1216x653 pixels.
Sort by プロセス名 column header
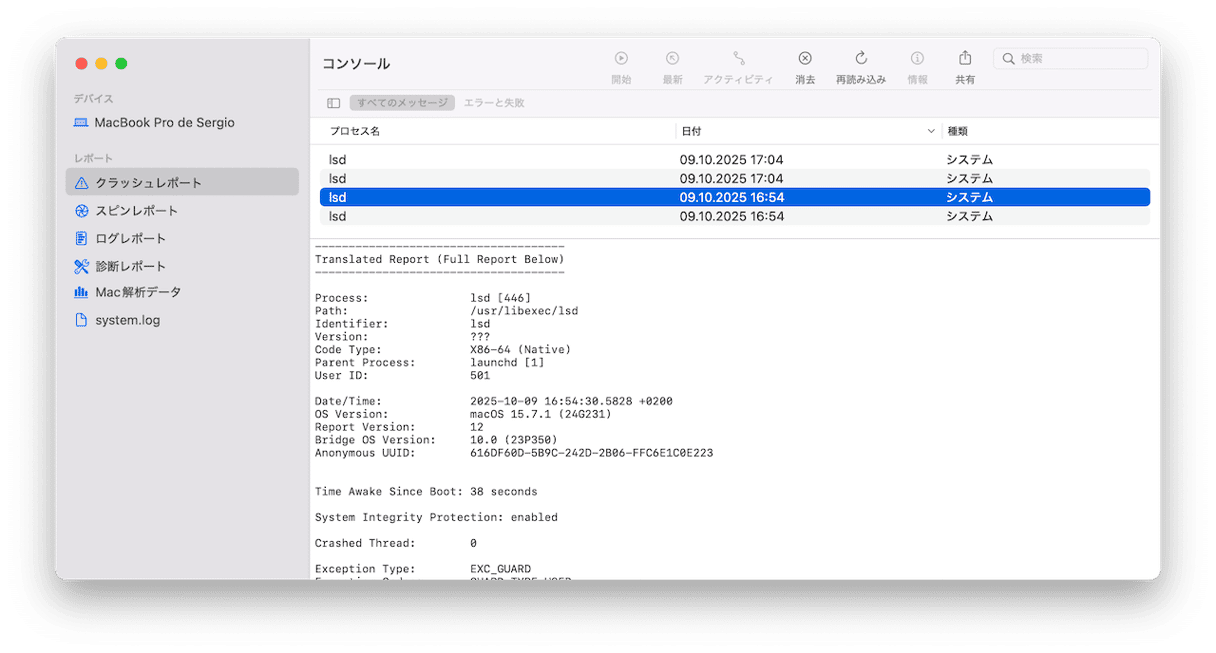pyautogui.click(x=355, y=131)
